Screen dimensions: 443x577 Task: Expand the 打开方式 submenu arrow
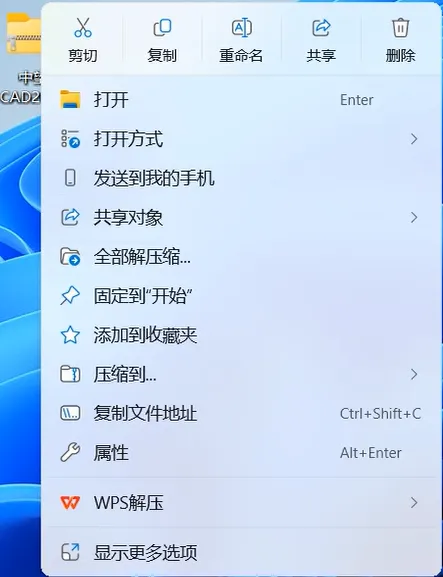click(x=414, y=139)
